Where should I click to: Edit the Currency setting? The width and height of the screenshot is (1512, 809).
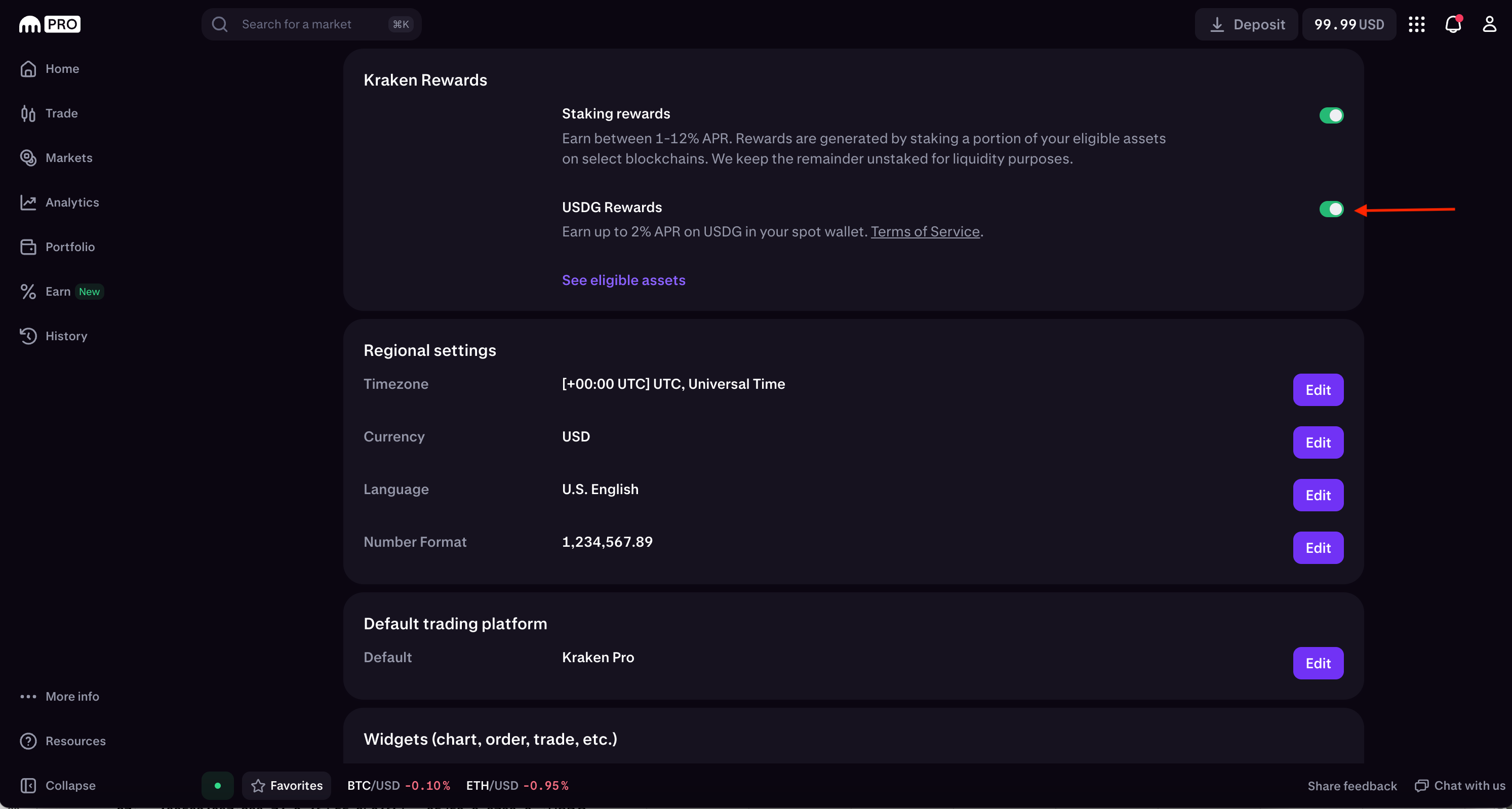(1318, 442)
